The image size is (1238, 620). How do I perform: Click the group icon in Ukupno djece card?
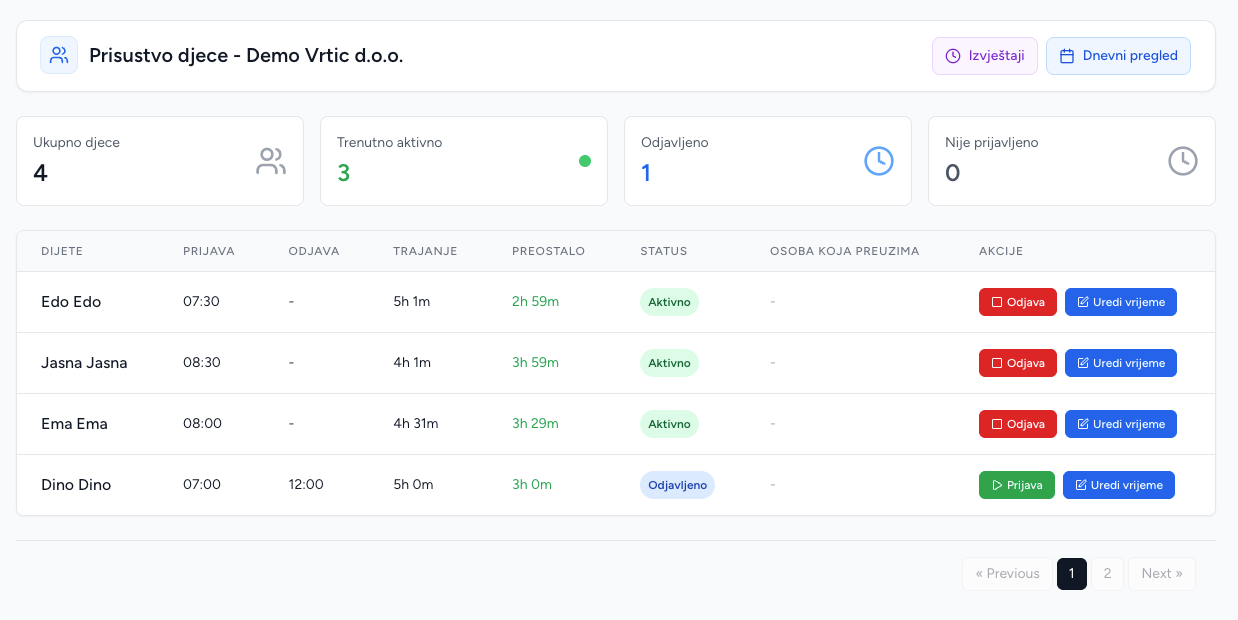pos(271,161)
